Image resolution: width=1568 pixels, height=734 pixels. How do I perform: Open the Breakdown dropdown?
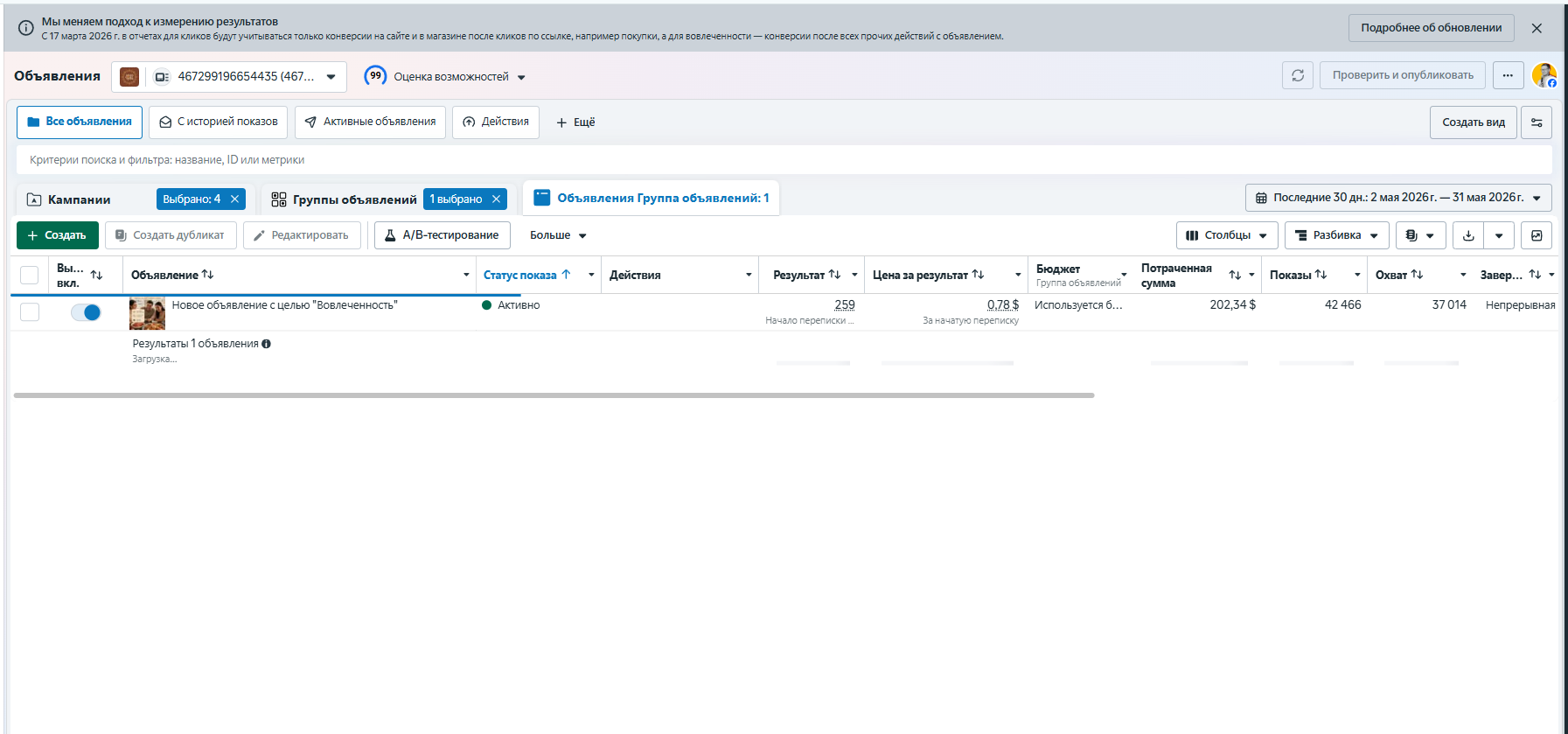(1337, 235)
